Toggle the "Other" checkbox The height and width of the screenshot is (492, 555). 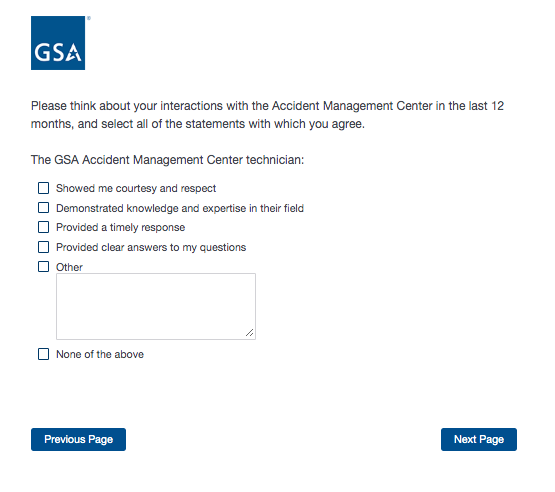(x=44, y=266)
